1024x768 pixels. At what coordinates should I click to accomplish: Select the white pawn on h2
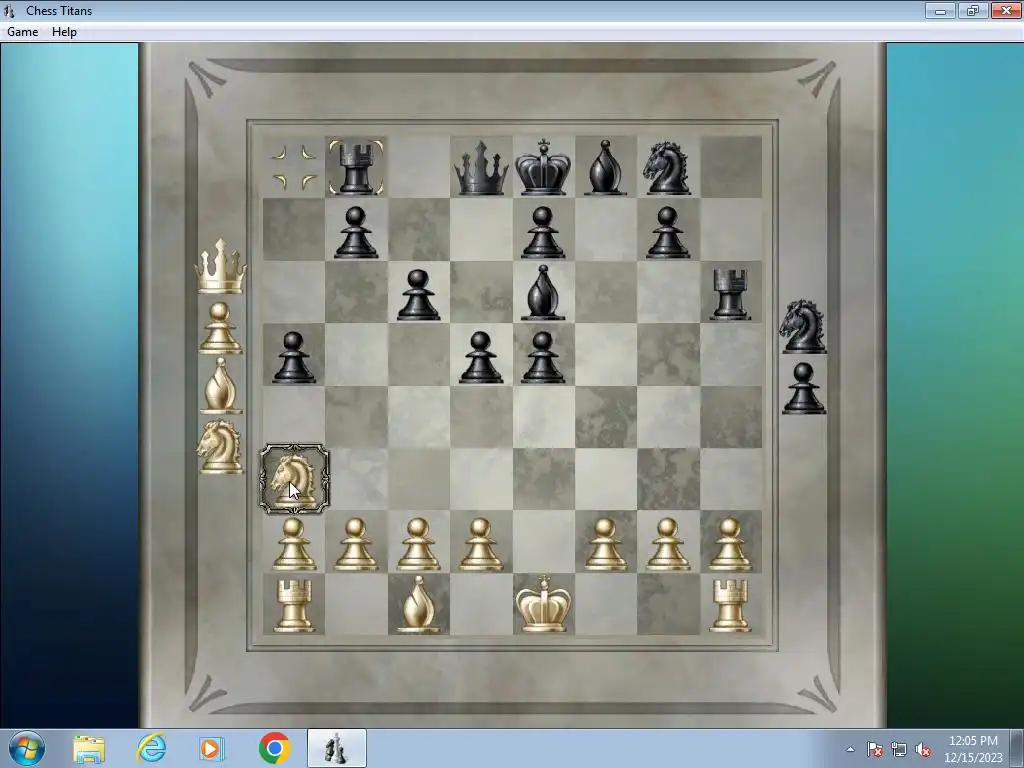[x=729, y=545]
